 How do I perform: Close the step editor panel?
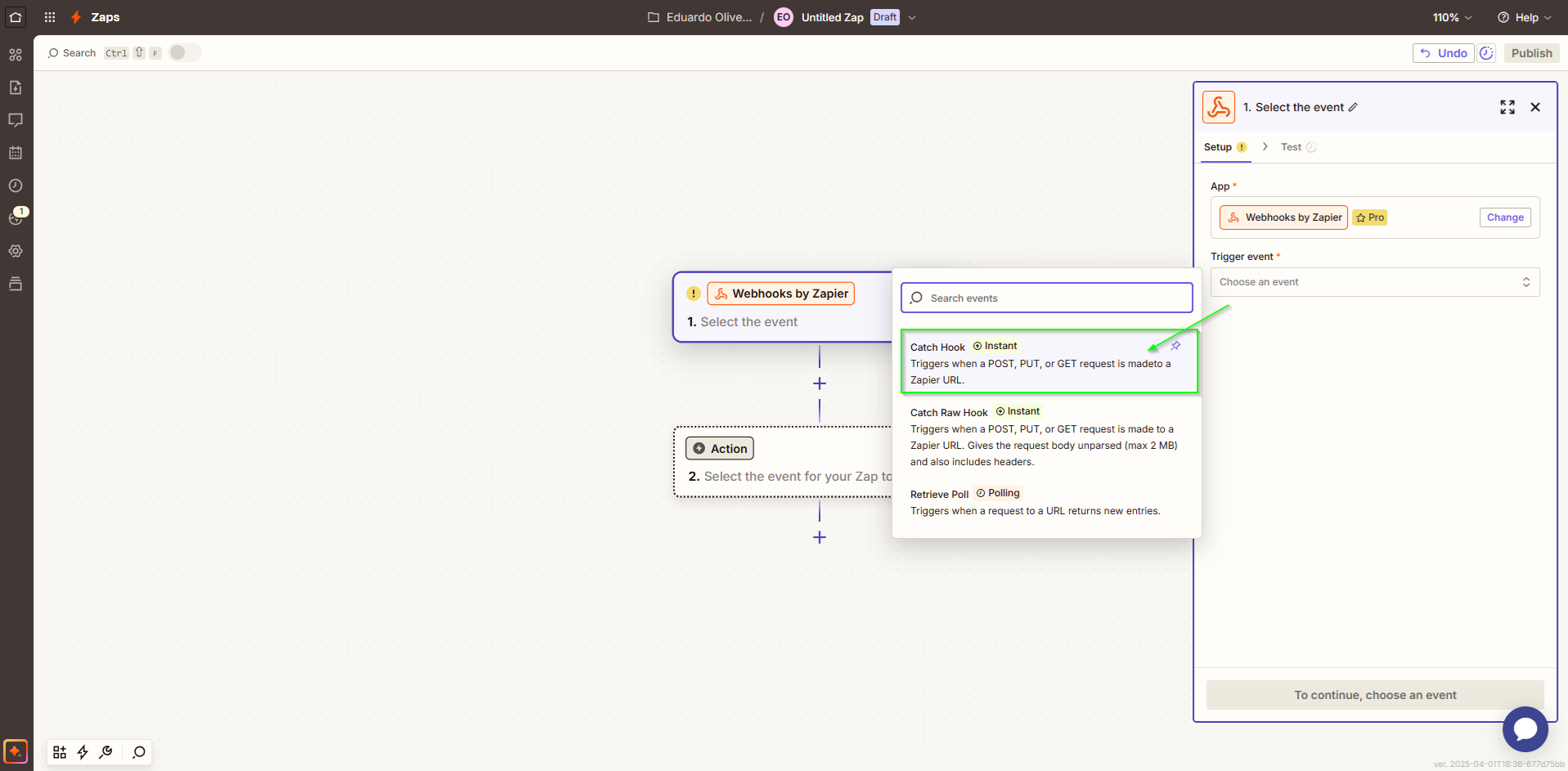coord(1535,107)
